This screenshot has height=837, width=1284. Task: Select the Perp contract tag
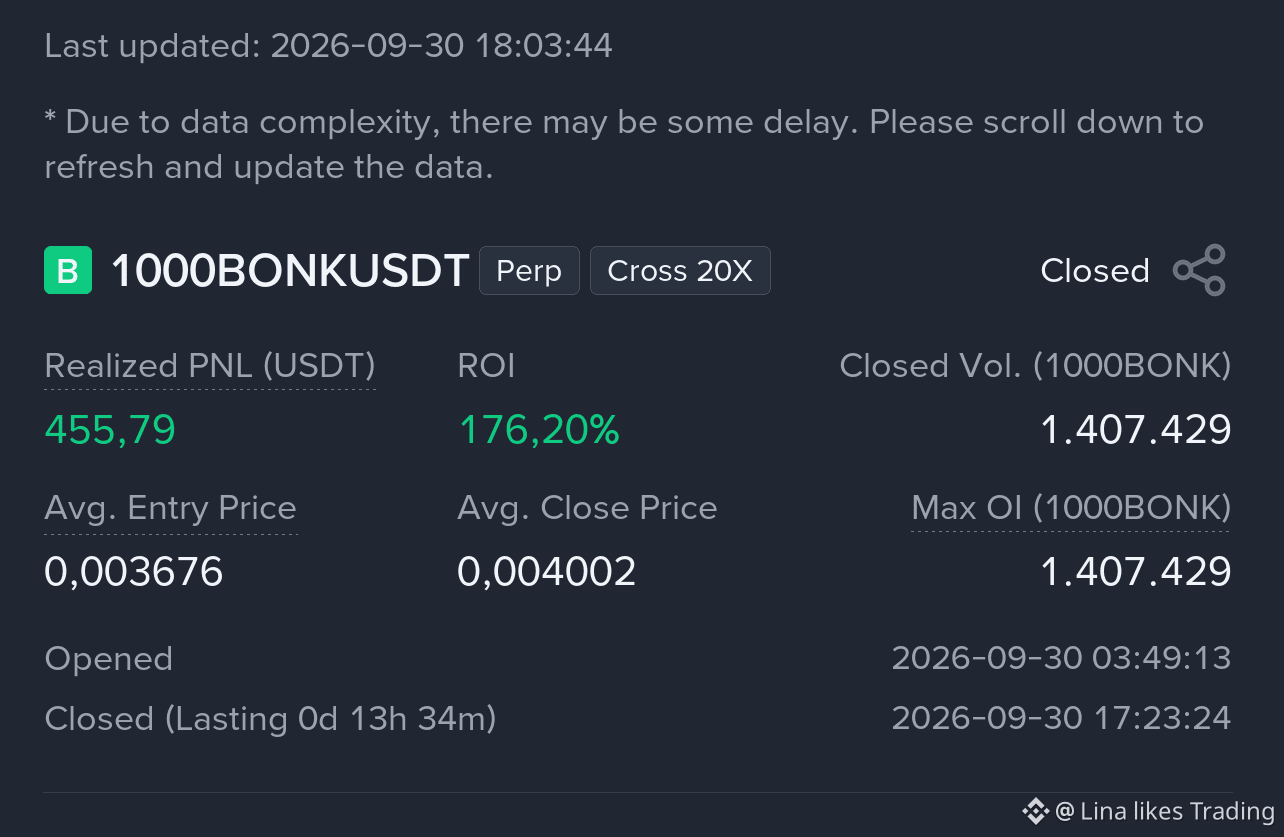coord(529,271)
